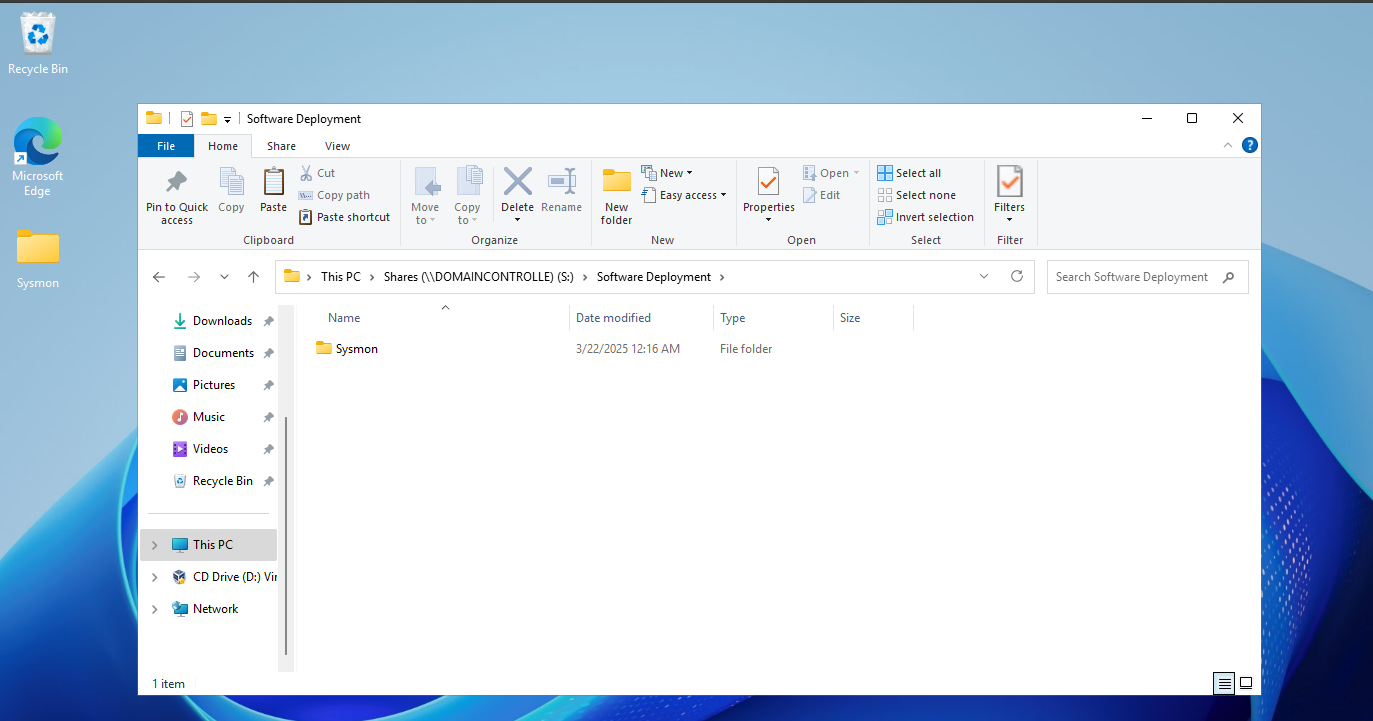This screenshot has height=721, width=1373.
Task: Expand the This PC tree node
Action: click(x=154, y=545)
